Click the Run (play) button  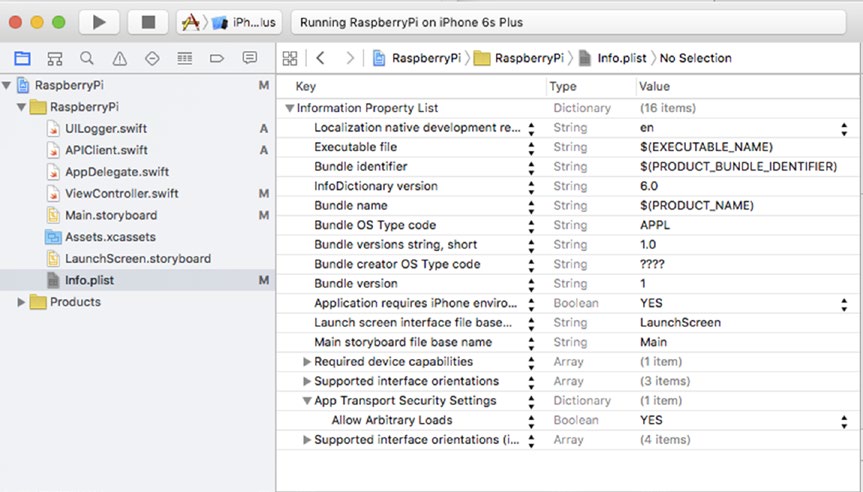98,21
